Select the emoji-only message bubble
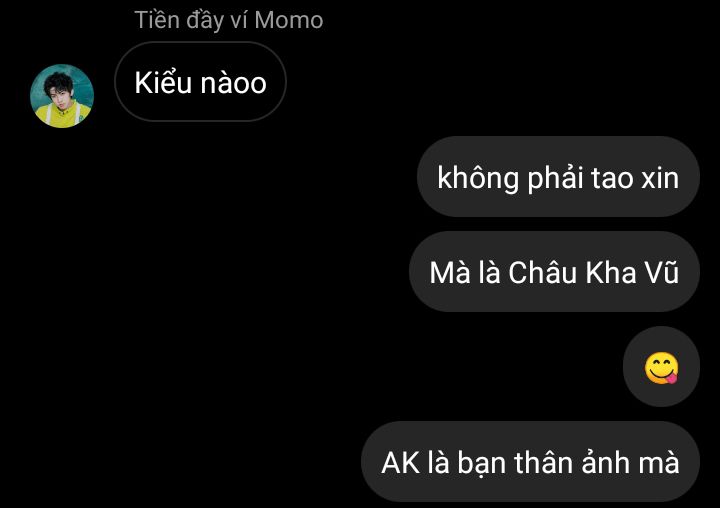The image size is (720, 508). point(661,367)
